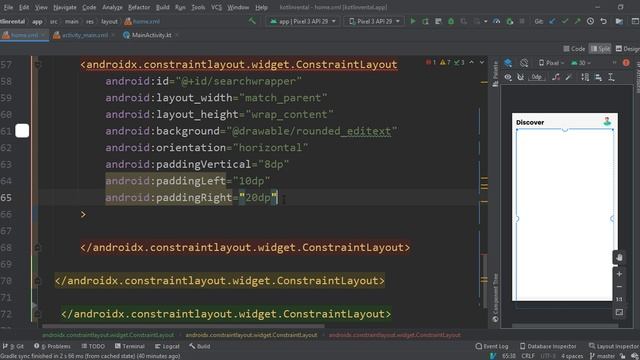
Task: Go to next highlighted error arrow
Action: 482,62
